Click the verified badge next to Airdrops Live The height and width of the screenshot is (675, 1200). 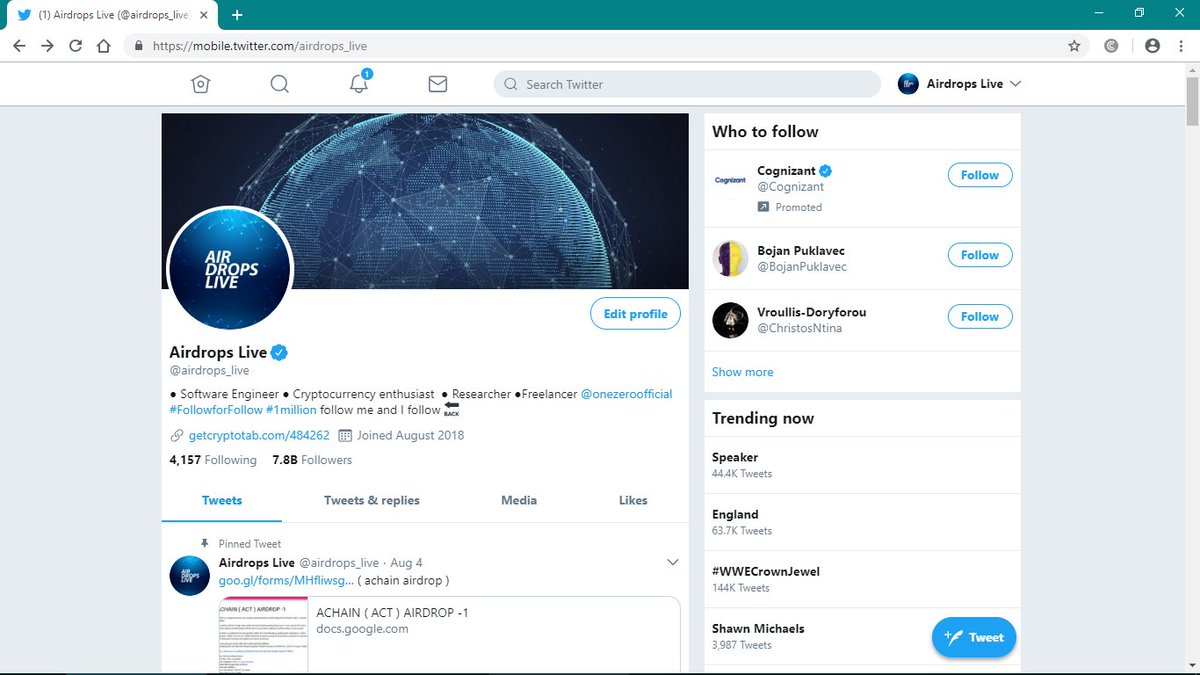pyautogui.click(x=279, y=351)
